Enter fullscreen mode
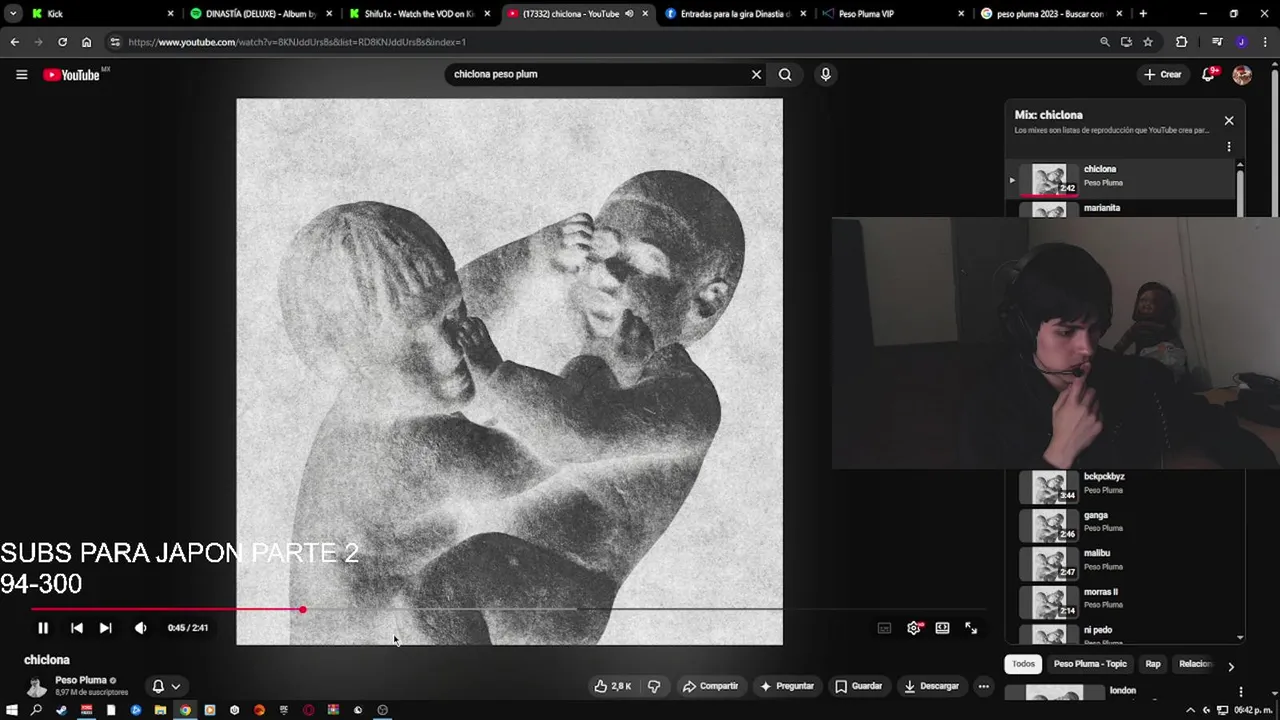 click(971, 628)
